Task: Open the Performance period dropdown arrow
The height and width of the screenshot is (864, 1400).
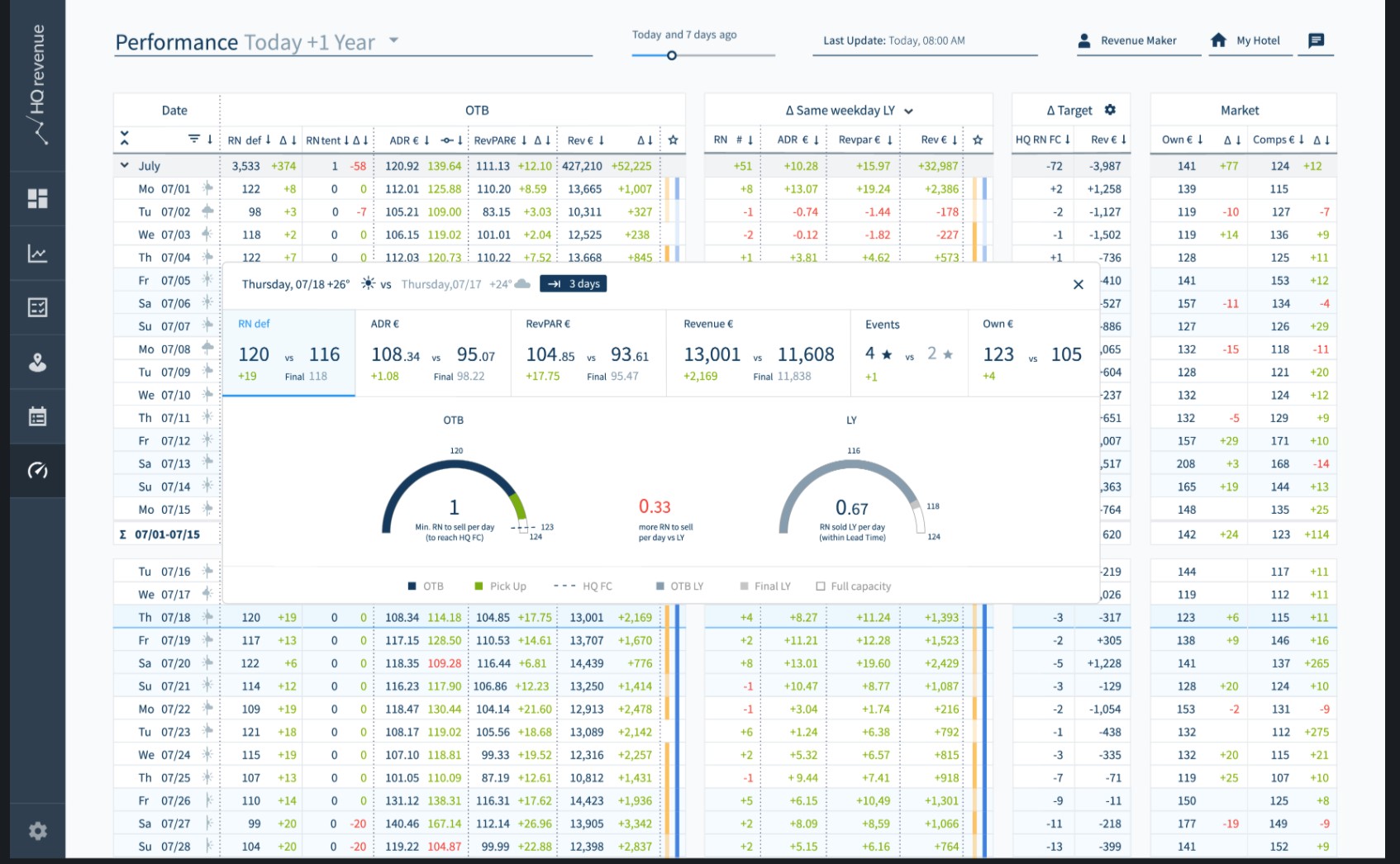Action: tap(394, 40)
